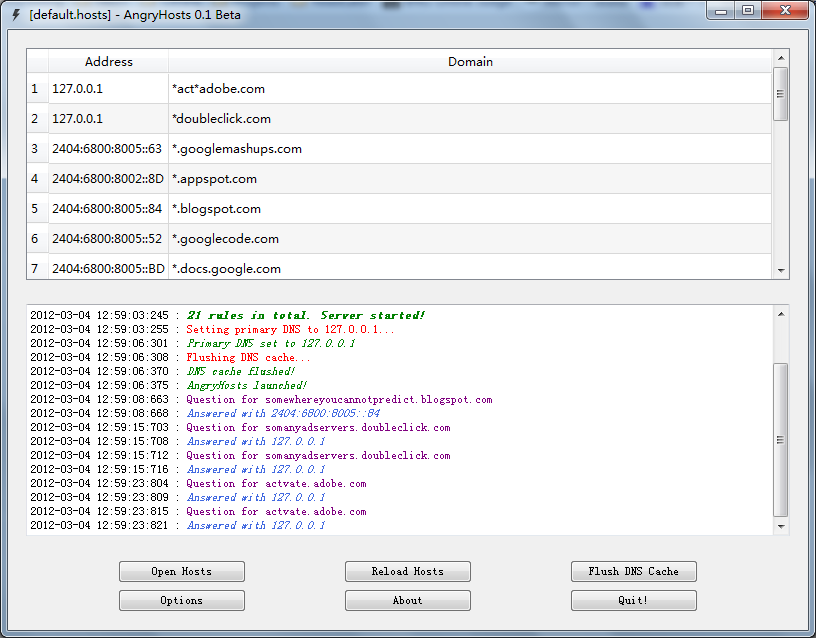This screenshot has width=816, height=638.
Task: Select address cell for *act*adobe.com
Action: (108, 88)
